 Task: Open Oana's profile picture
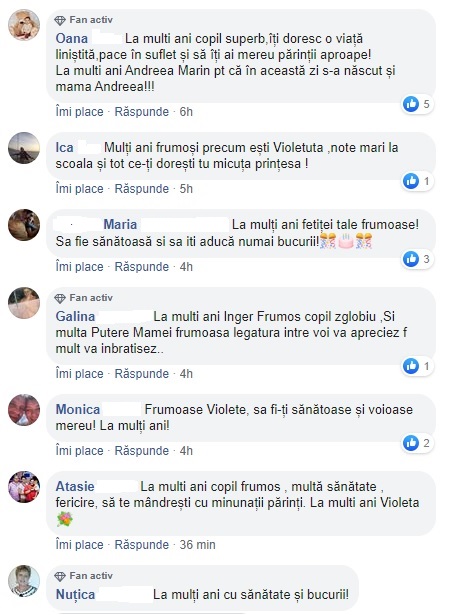point(24,25)
